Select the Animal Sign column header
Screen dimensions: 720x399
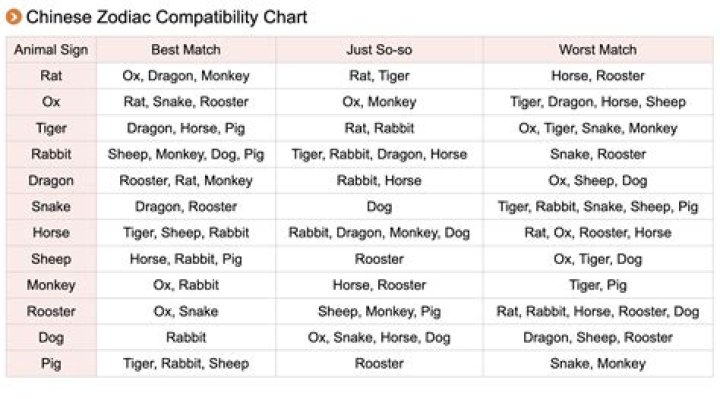coord(51,50)
